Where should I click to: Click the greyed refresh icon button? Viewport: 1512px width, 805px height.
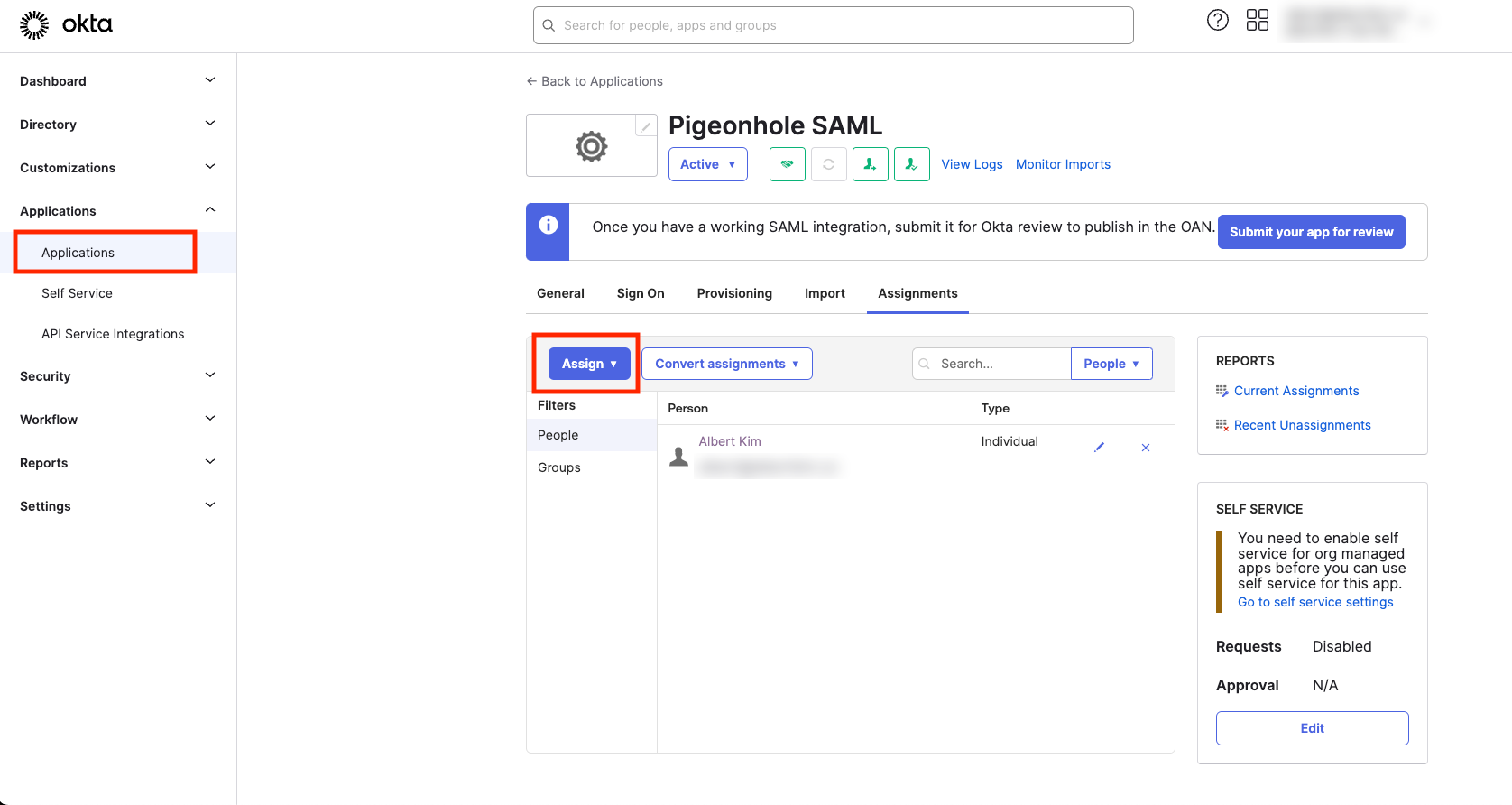829,164
